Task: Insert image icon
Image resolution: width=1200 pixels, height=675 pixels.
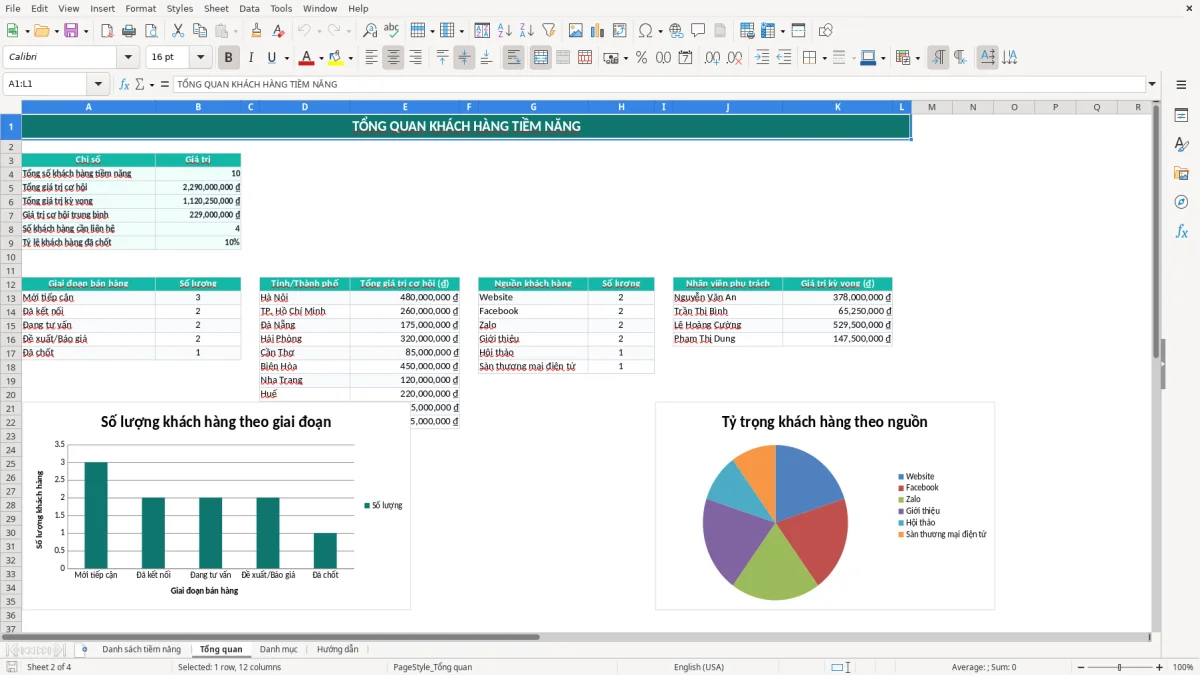Action: 576,31
